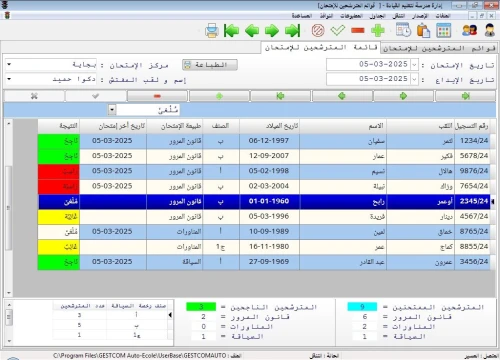Click the green successful candidates count box
The height and width of the screenshot is (360, 500).
[x=201, y=306]
